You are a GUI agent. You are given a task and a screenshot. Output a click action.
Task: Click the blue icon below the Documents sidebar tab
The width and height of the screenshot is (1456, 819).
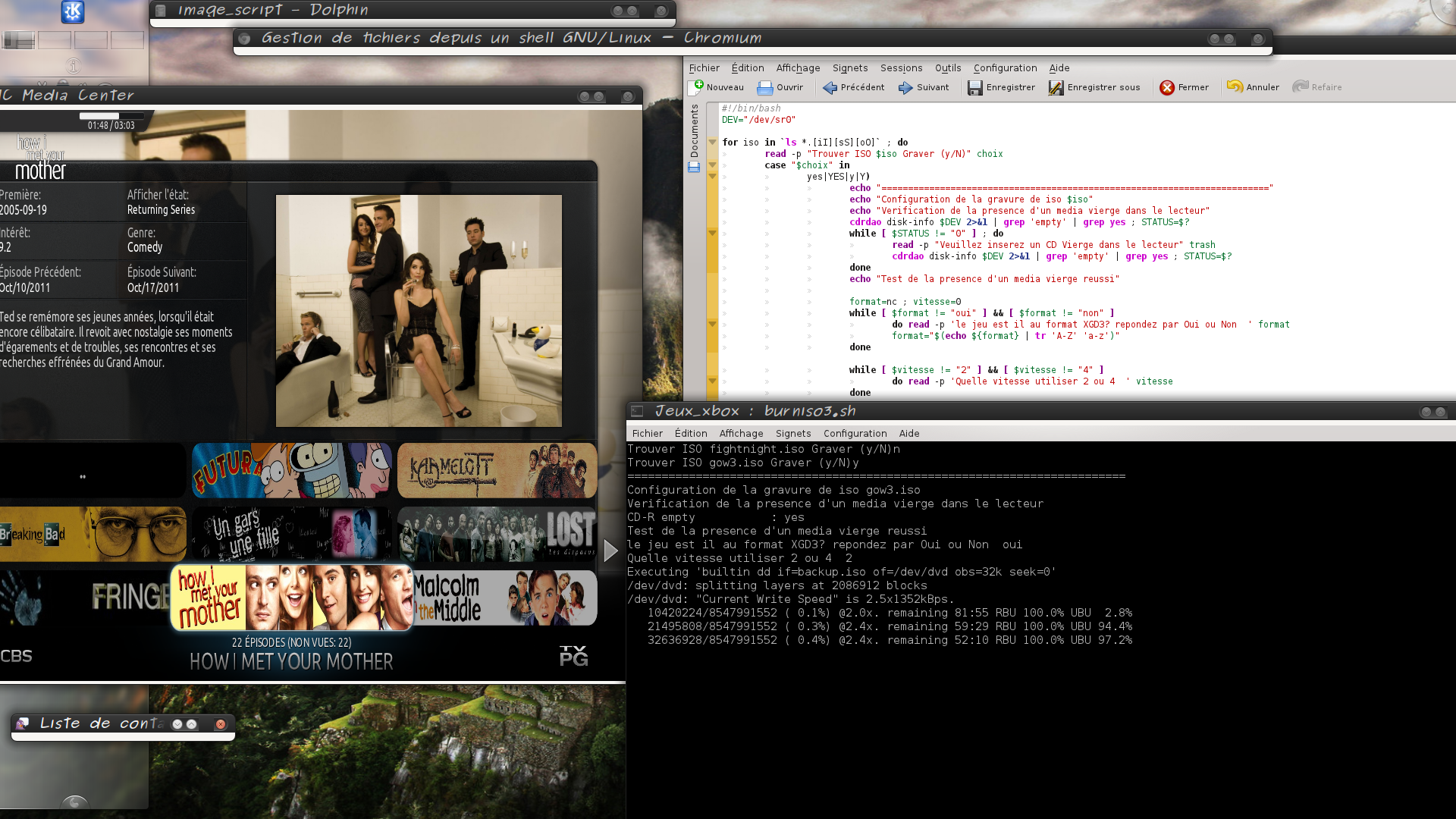[694, 167]
